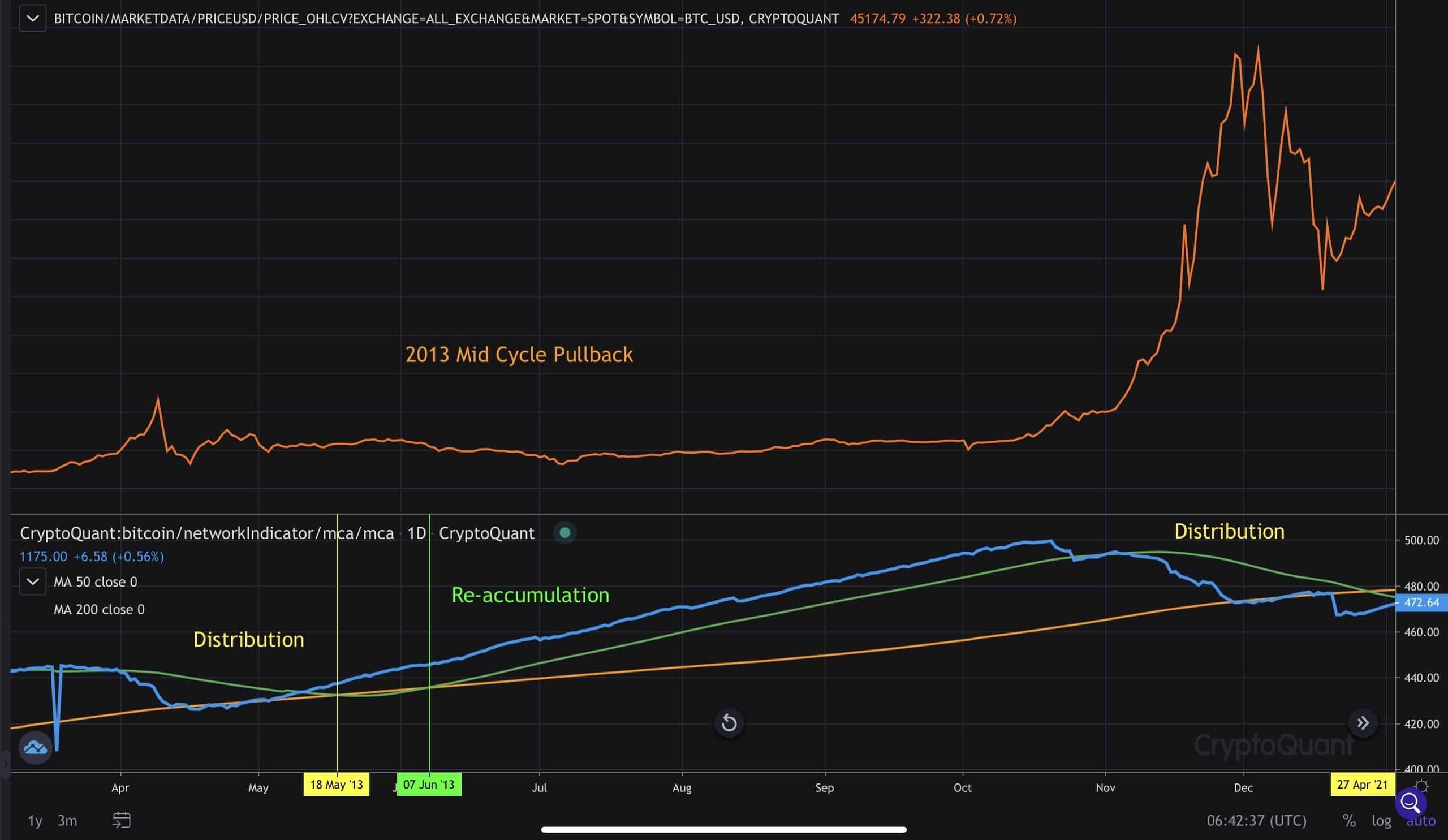This screenshot has height=840, width=1448.
Task: Open chart settings gear icon
Action: pyautogui.click(x=1421, y=786)
